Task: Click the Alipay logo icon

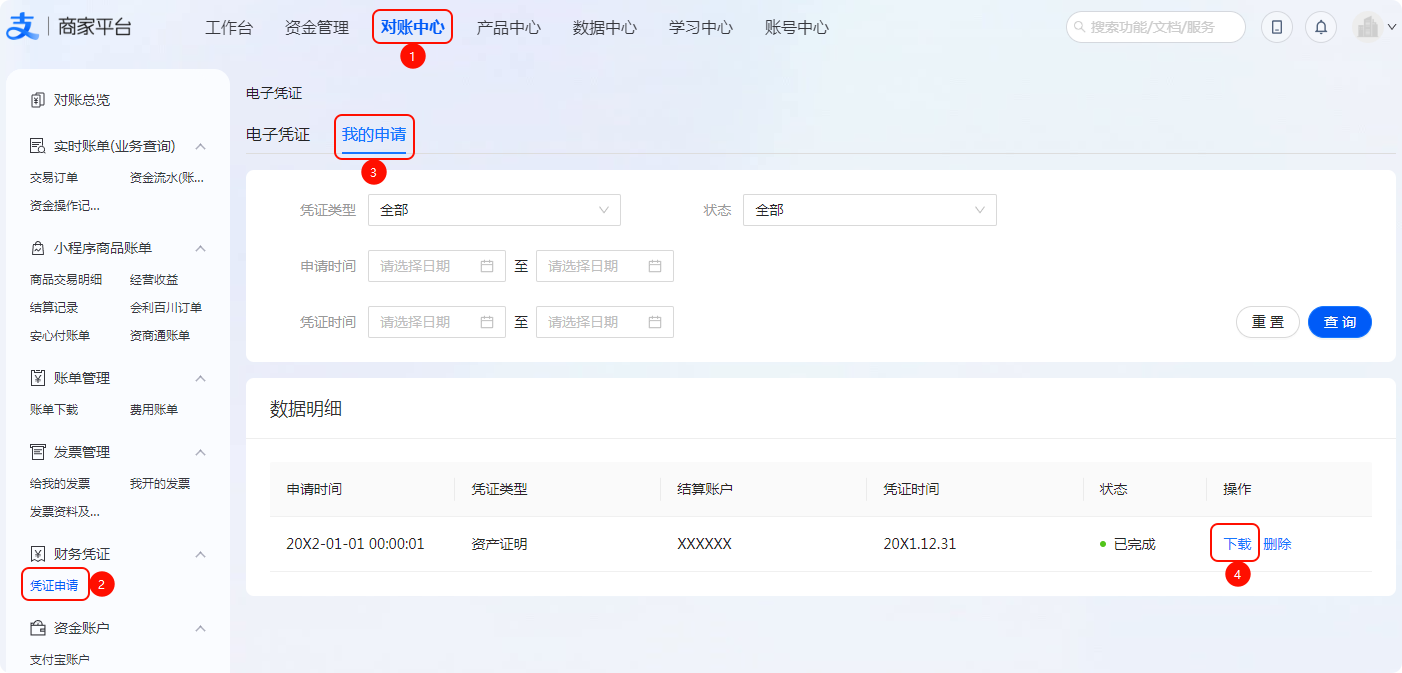Action: 21,27
